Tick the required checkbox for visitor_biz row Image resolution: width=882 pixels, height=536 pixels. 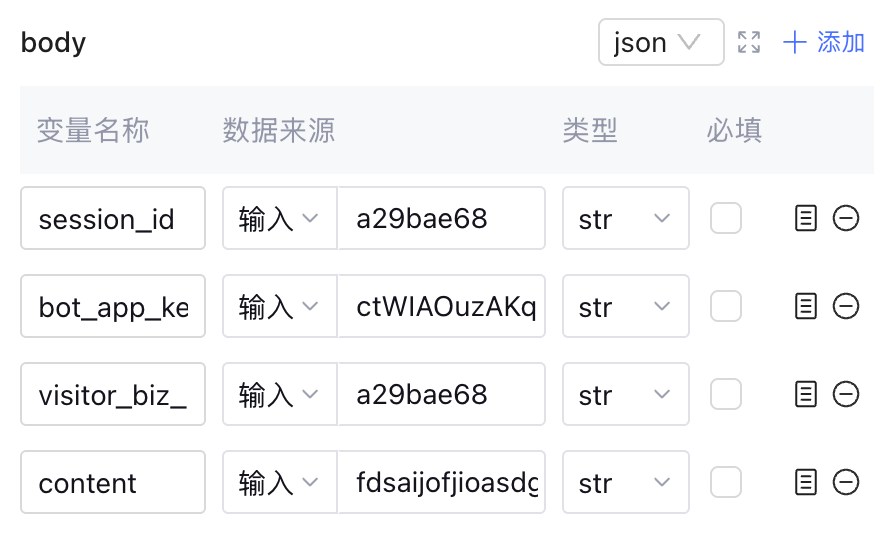[x=726, y=394]
